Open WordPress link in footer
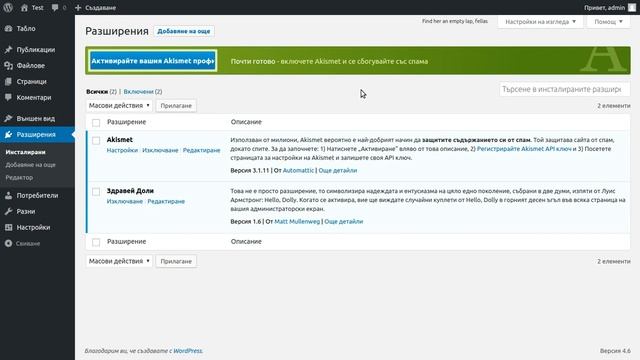Image resolution: width=640 pixels, height=360 pixels. point(187,351)
